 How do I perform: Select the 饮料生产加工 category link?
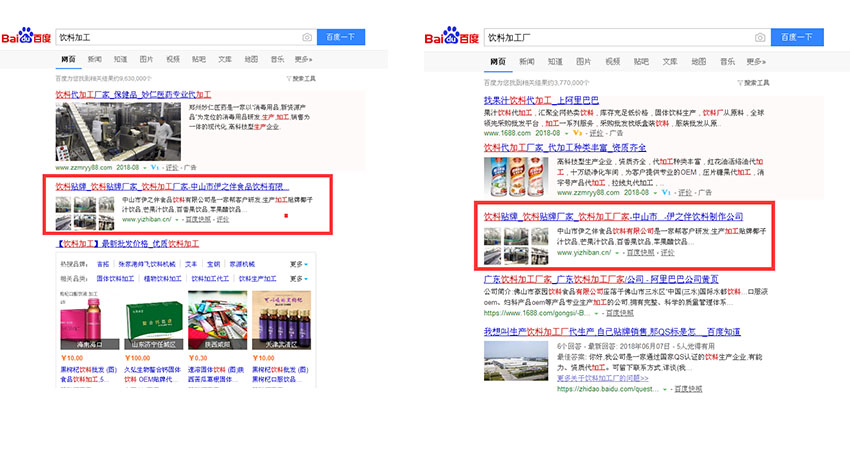(257, 279)
